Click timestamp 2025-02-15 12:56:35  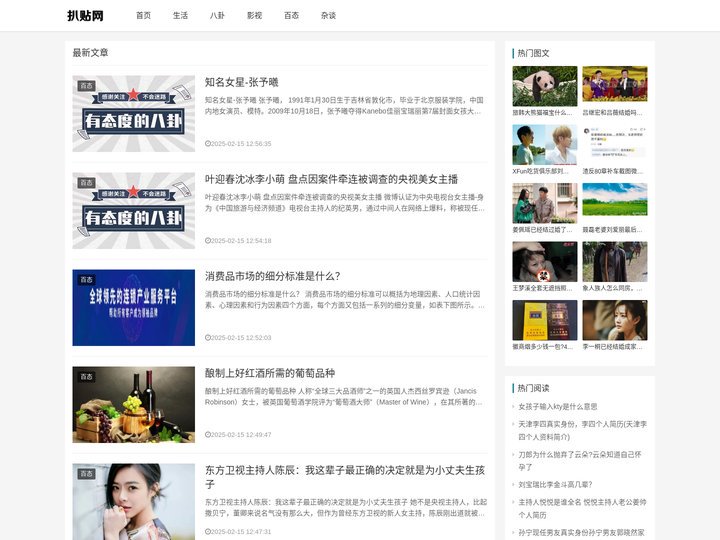(x=241, y=144)
